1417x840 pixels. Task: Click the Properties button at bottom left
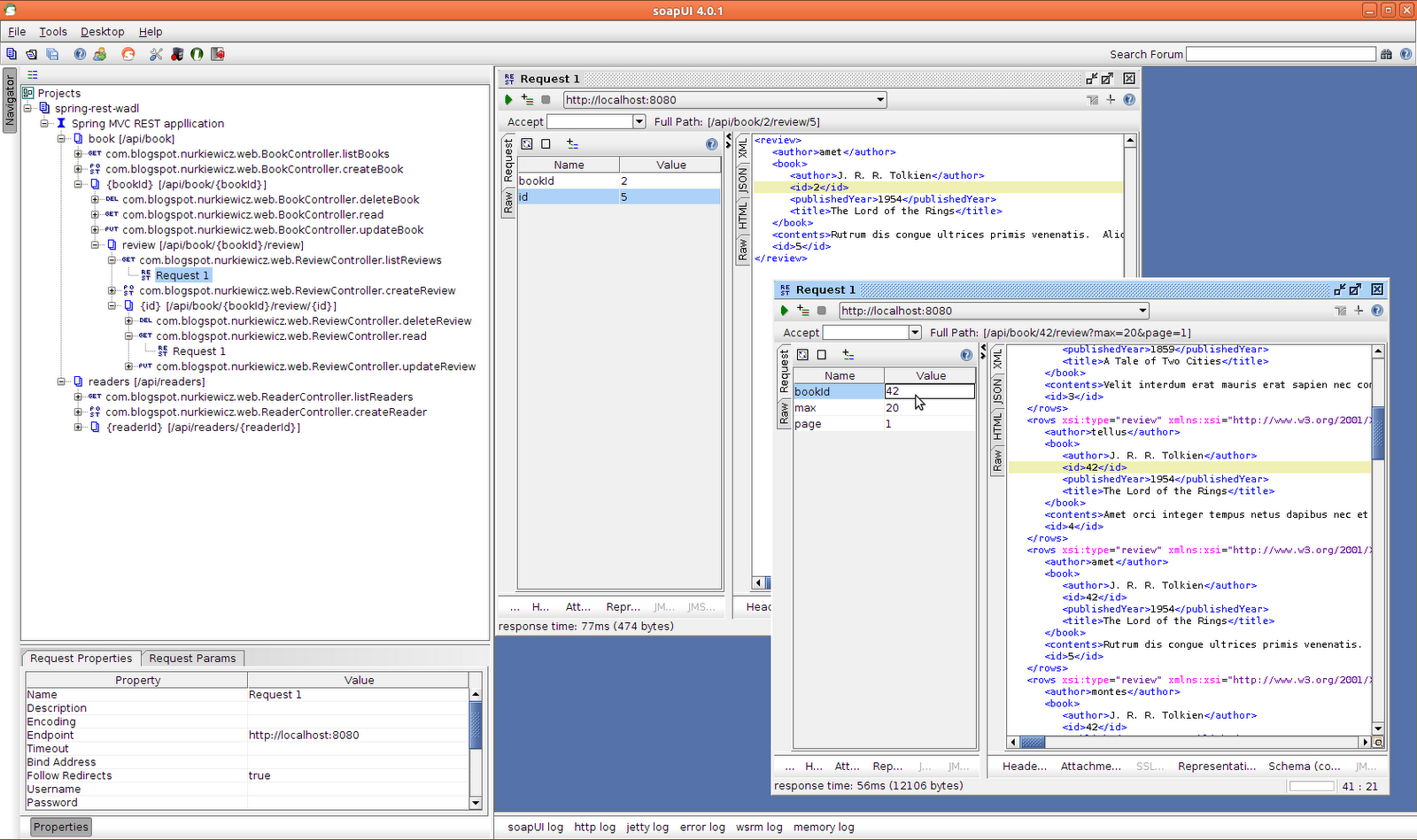[59, 826]
